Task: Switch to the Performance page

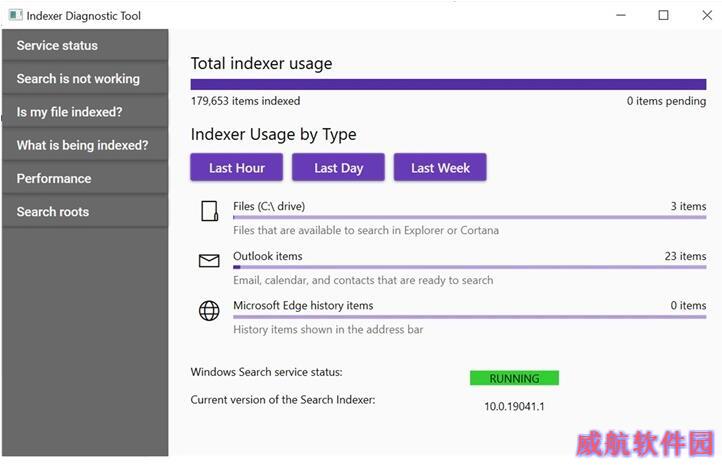Action: (85, 178)
